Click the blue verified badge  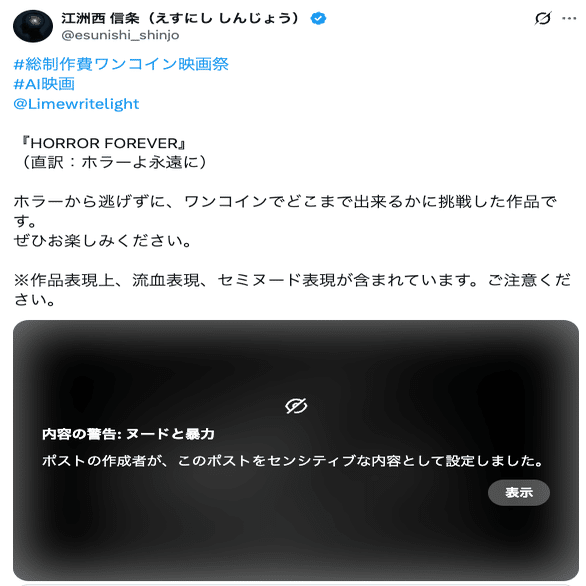[x=318, y=18]
